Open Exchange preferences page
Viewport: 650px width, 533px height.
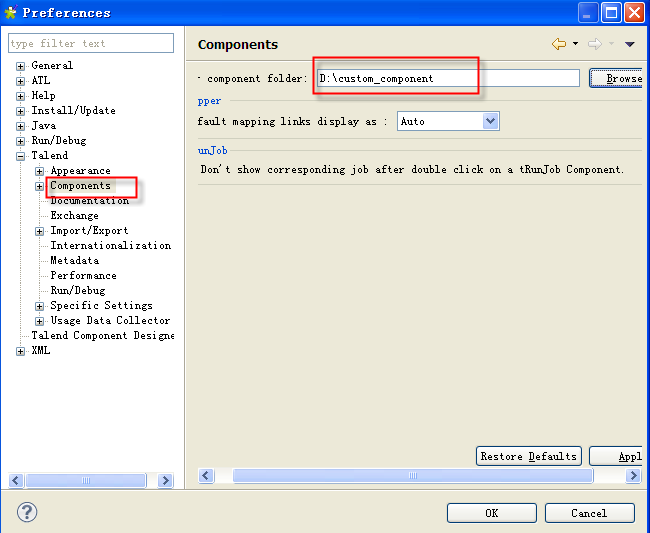[74, 215]
